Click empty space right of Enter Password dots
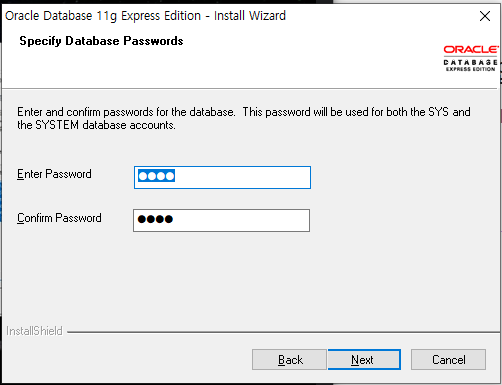 [243, 177]
